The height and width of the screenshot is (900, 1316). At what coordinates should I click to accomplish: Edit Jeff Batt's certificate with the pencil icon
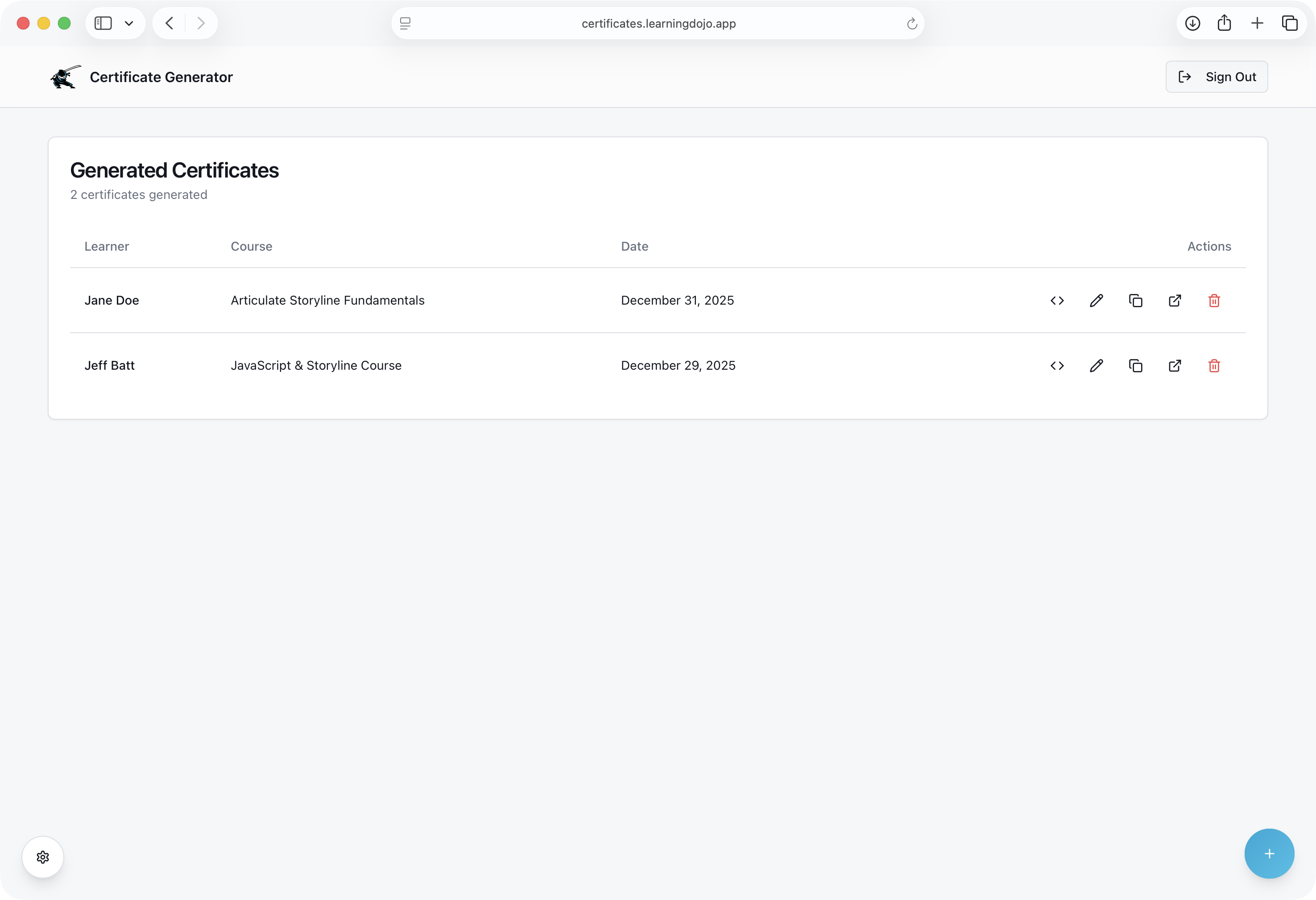[1096, 366]
